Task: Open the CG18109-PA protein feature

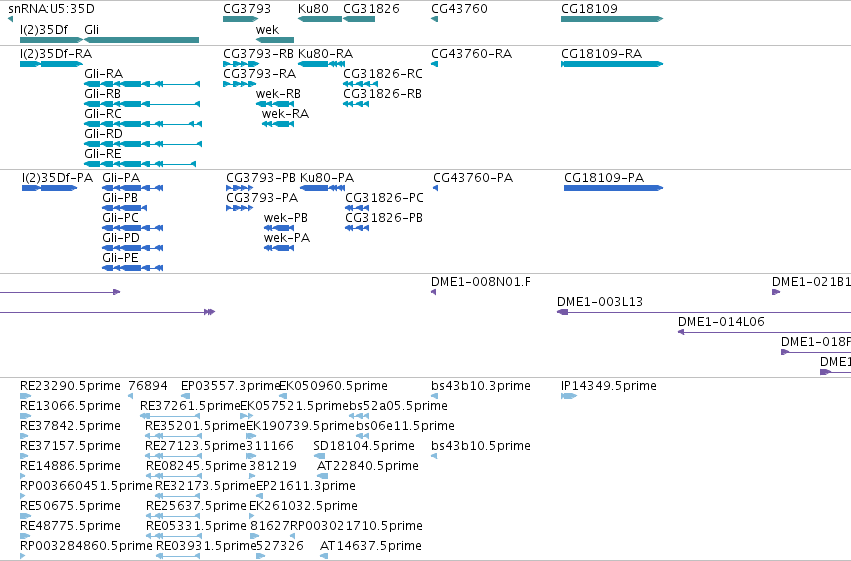Action: point(613,188)
